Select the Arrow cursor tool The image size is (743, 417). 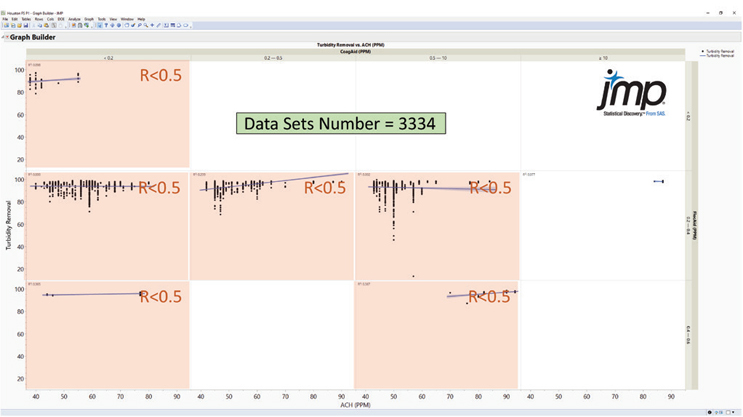click(100, 25)
